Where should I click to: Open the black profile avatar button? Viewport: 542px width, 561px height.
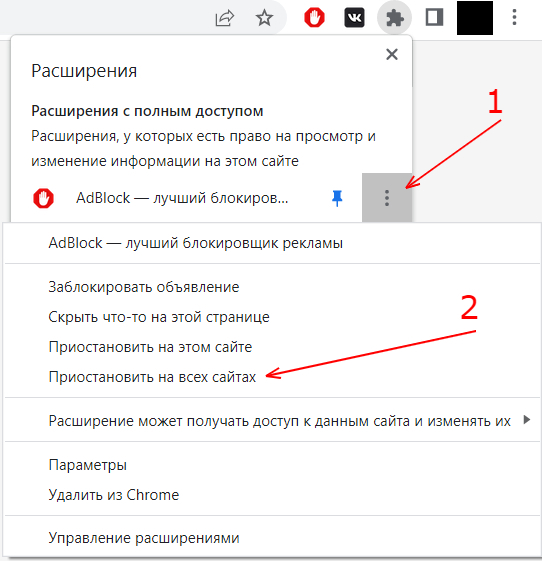tap(475, 18)
